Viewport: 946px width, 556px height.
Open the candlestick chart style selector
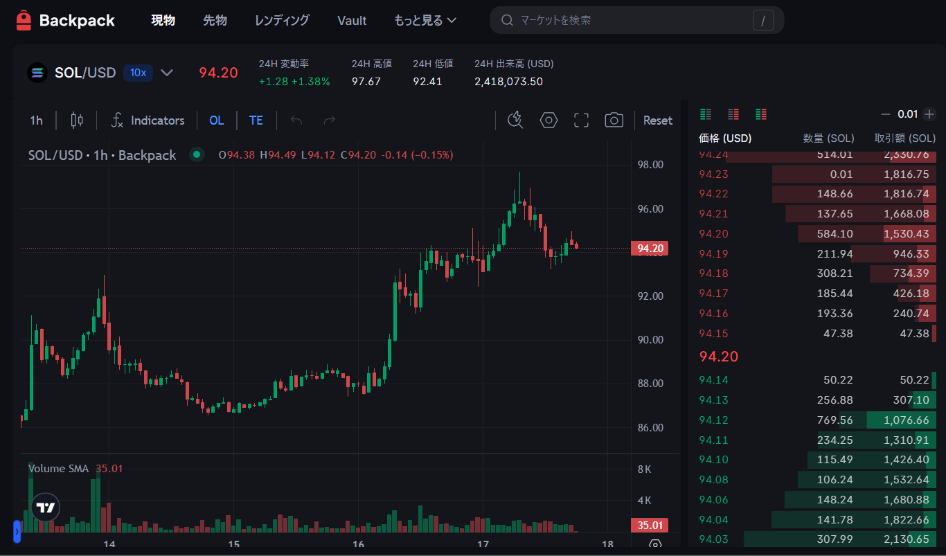(77, 120)
